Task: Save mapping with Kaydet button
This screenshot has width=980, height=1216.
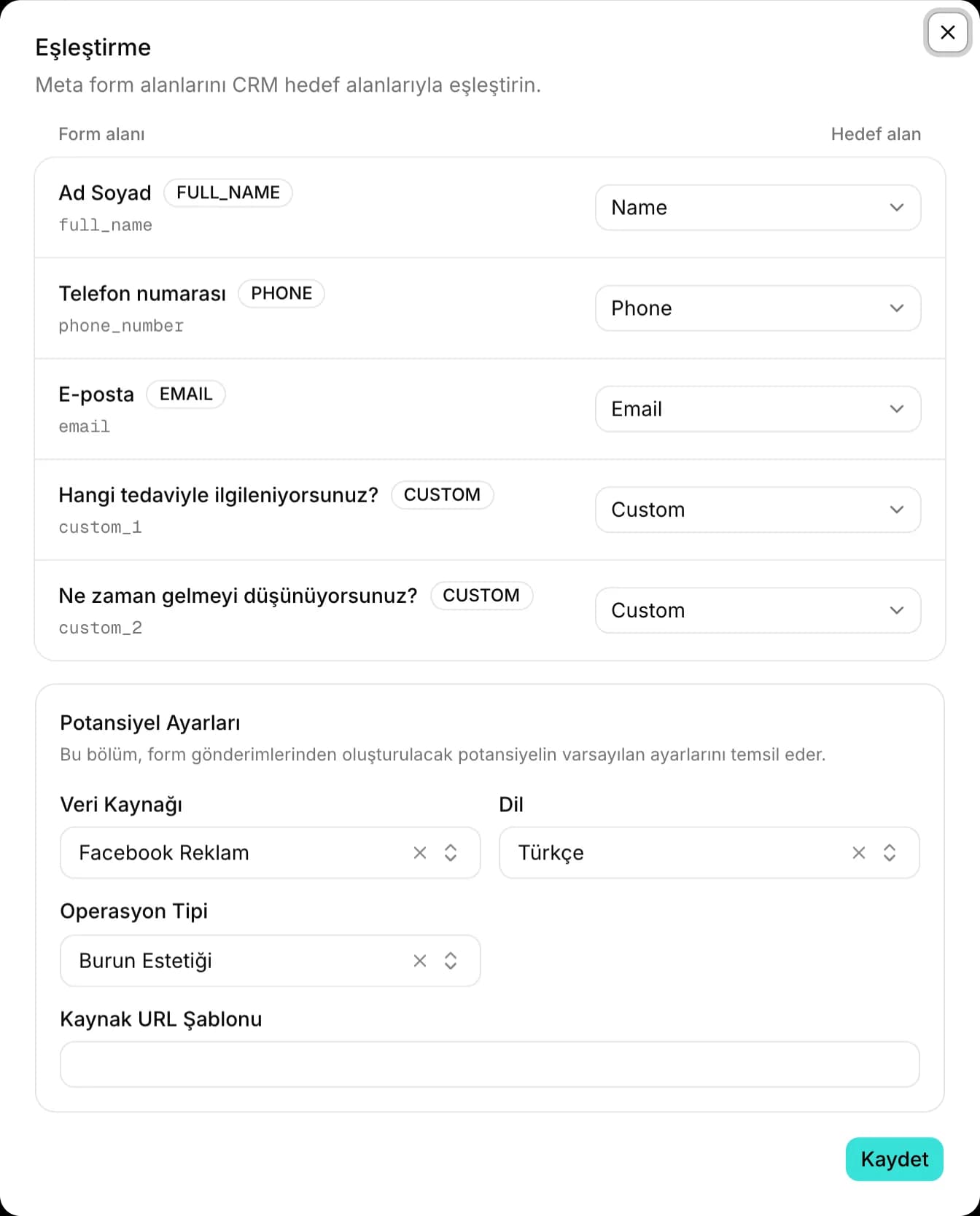Action: point(894,1159)
